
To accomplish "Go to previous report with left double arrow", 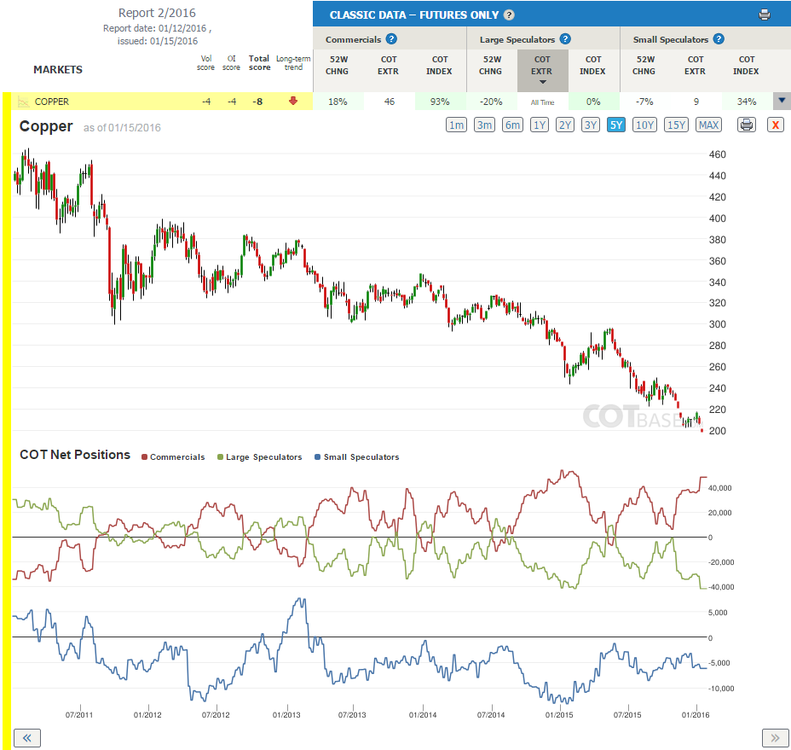I will (x=27, y=738).
